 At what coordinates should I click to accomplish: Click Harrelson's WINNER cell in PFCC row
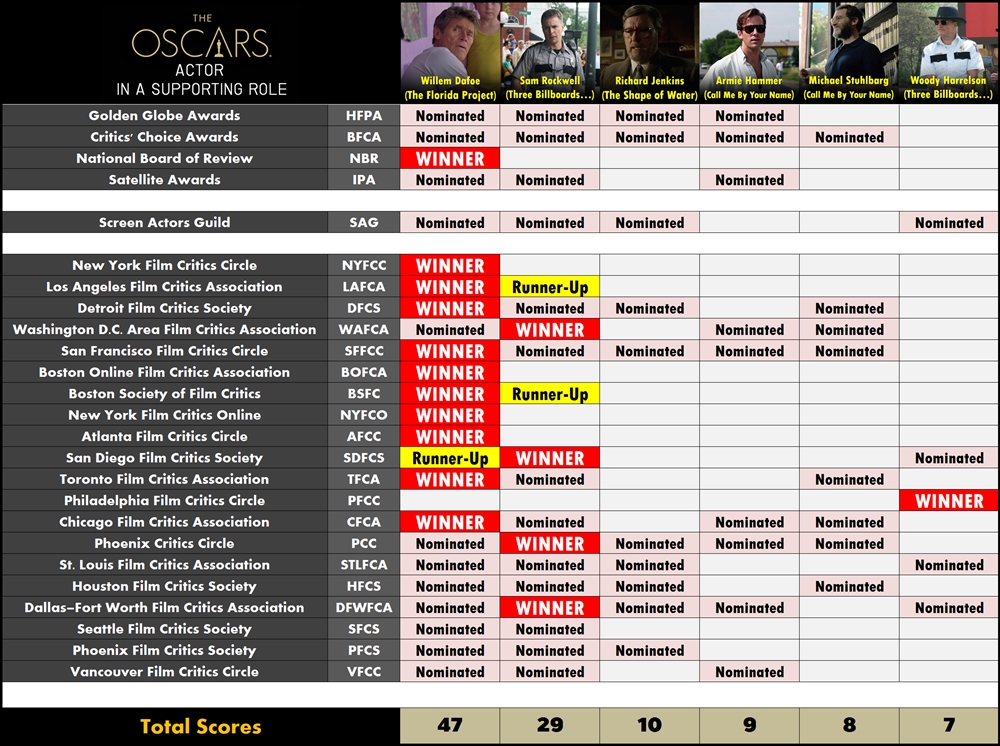949,501
